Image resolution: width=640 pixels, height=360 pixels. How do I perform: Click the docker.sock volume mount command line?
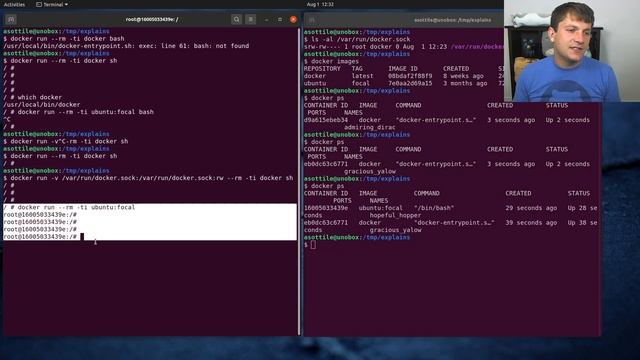(x=148, y=178)
